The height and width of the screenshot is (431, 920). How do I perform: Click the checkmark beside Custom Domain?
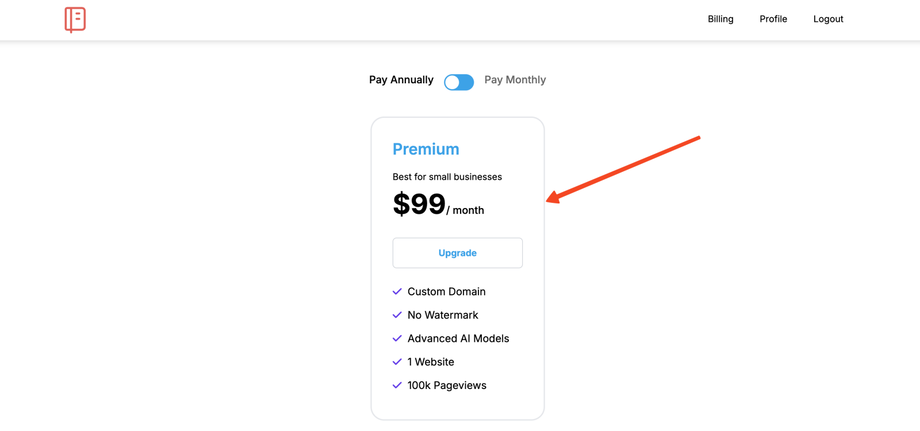[397, 292]
